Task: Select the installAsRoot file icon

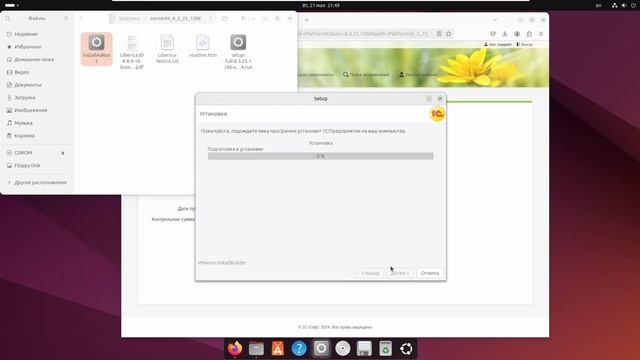Action: click(96, 49)
